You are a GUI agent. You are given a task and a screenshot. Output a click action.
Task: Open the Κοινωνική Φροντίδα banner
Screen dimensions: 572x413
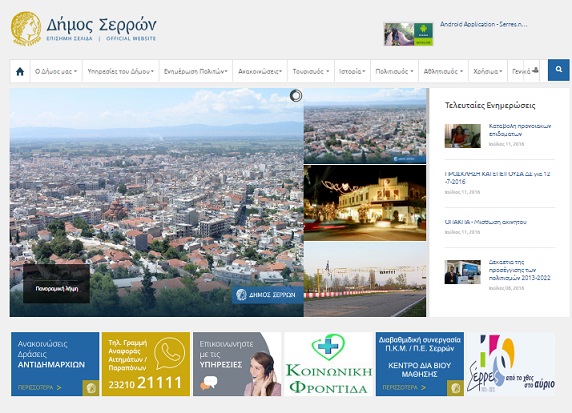328,364
